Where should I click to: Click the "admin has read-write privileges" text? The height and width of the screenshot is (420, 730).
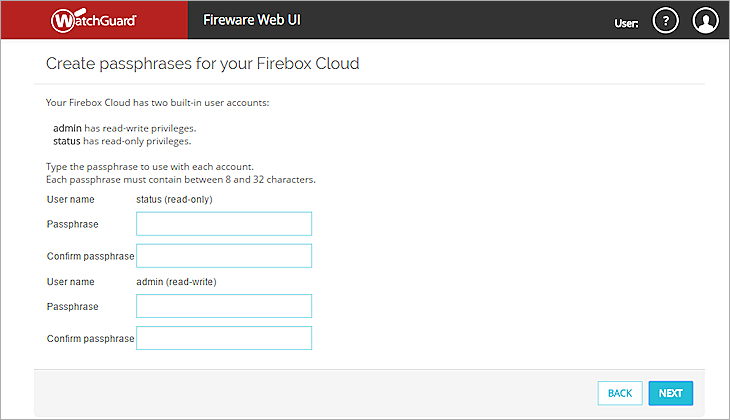click(124, 128)
